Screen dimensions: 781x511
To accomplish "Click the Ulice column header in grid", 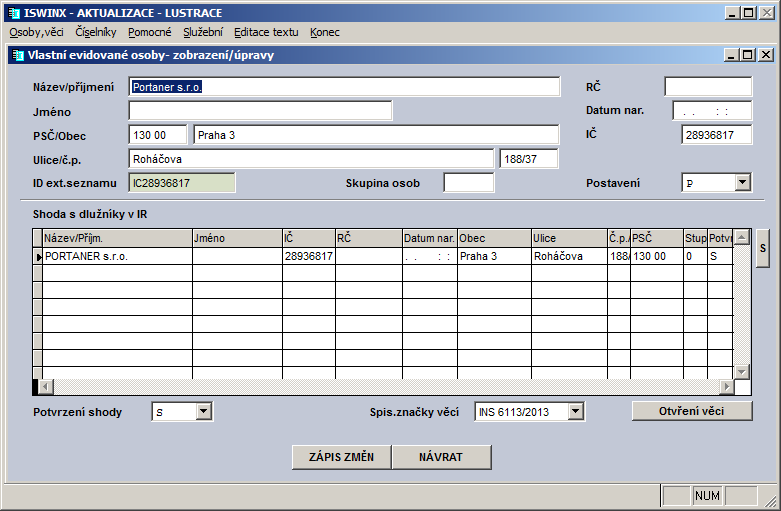I will (570, 238).
